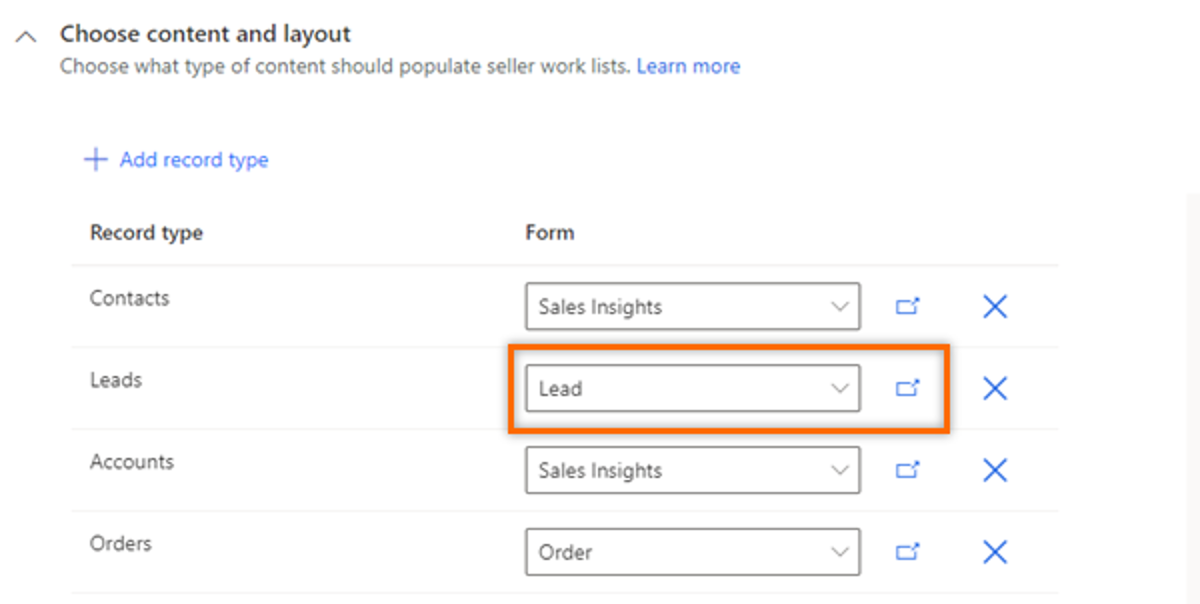
Task: Select the Leads record type label
Action: coord(116,380)
